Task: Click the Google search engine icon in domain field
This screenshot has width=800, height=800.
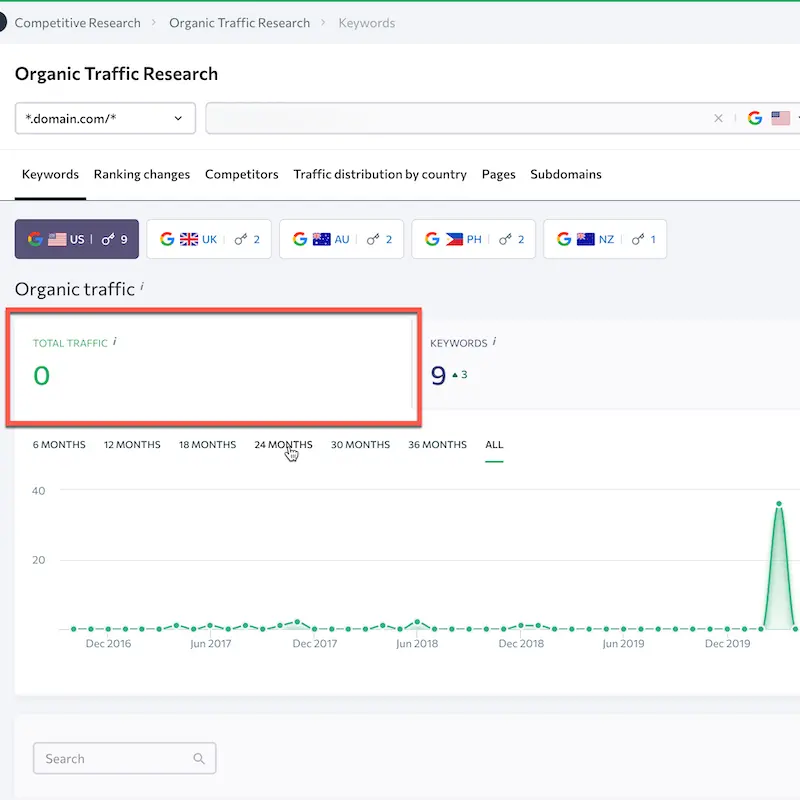Action: point(755,118)
